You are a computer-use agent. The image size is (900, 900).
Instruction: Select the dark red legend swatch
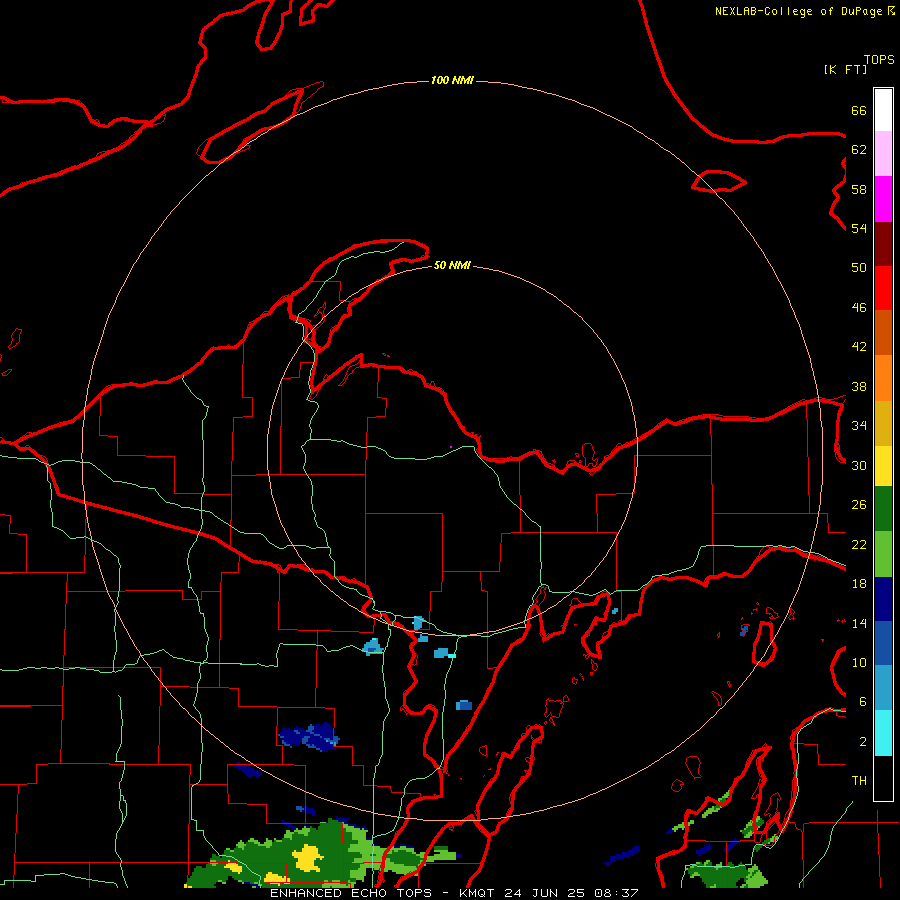883,244
